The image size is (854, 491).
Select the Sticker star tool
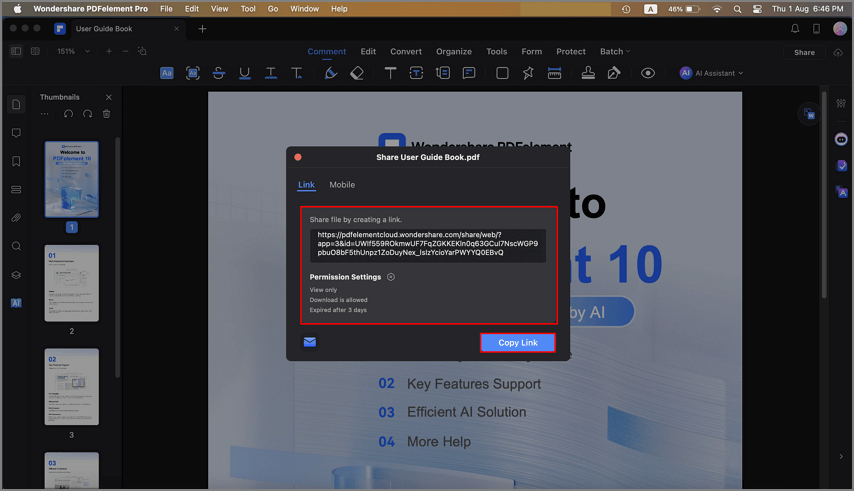click(x=528, y=73)
